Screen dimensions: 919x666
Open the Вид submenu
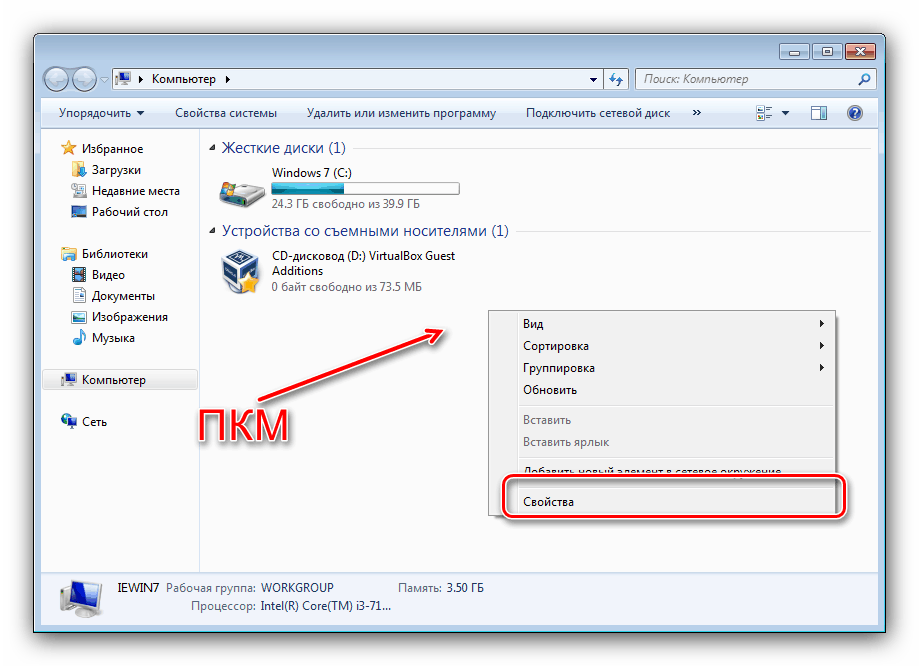click(x=533, y=323)
